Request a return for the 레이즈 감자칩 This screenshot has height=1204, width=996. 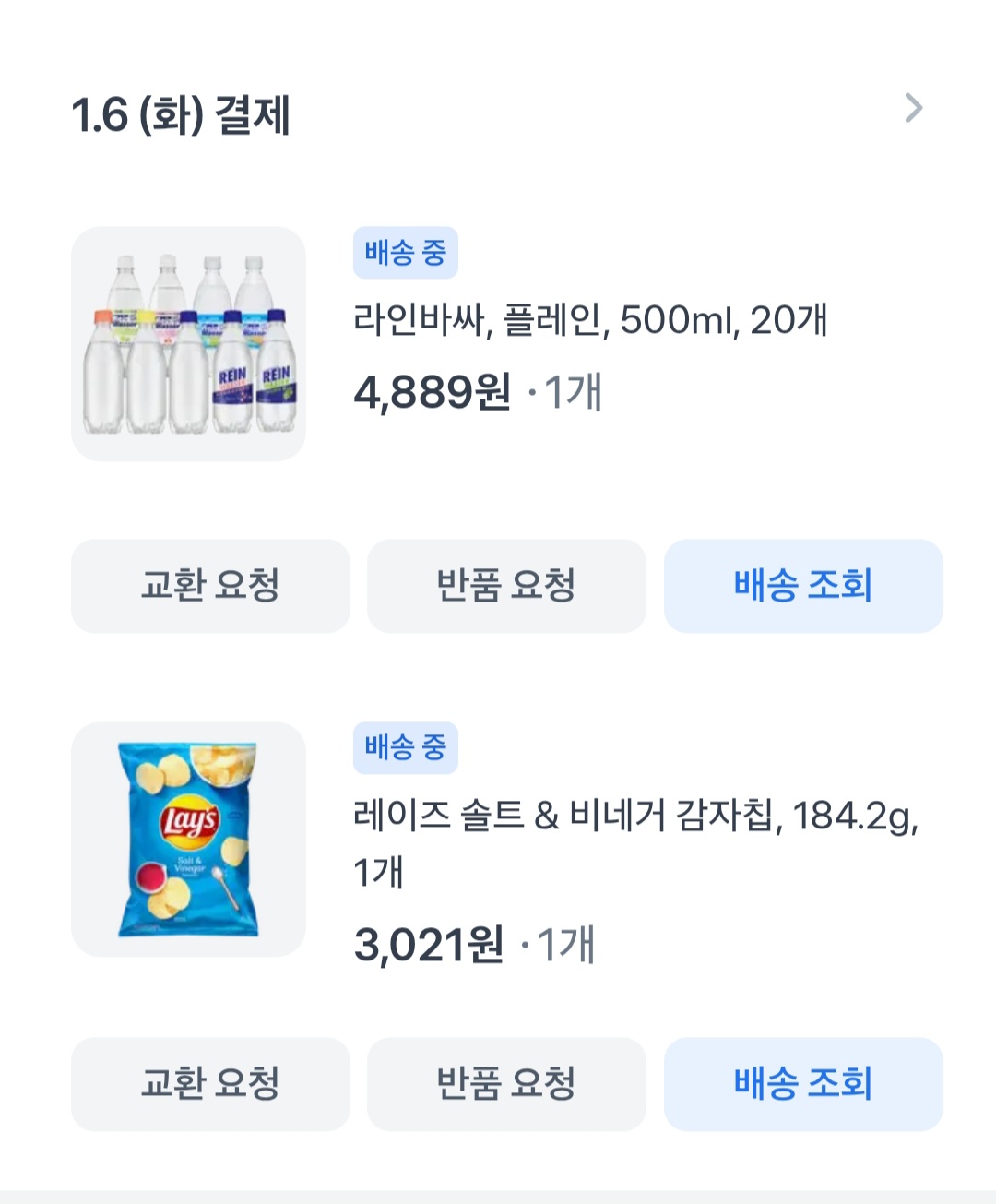506,1083
